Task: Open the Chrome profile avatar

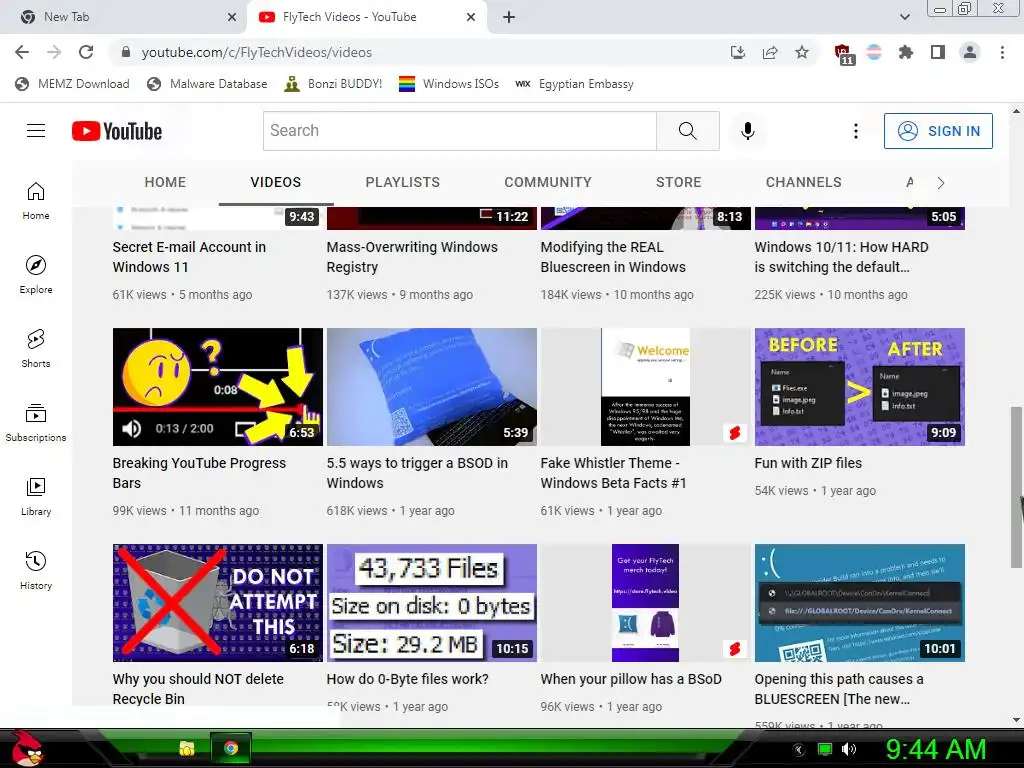Action: 970,52
